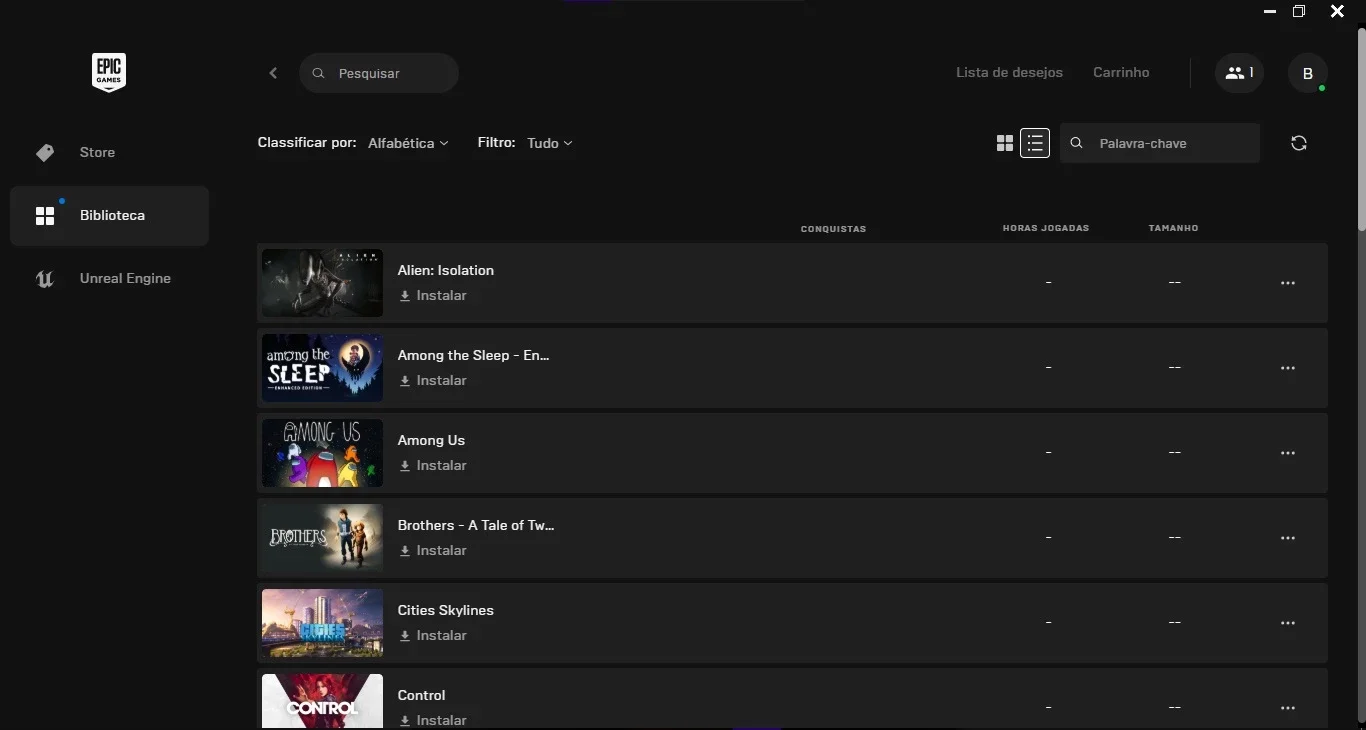This screenshot has width=1366, height=730.
Task: Click the Store tag icon in sidebar
Action: (45, 153)
